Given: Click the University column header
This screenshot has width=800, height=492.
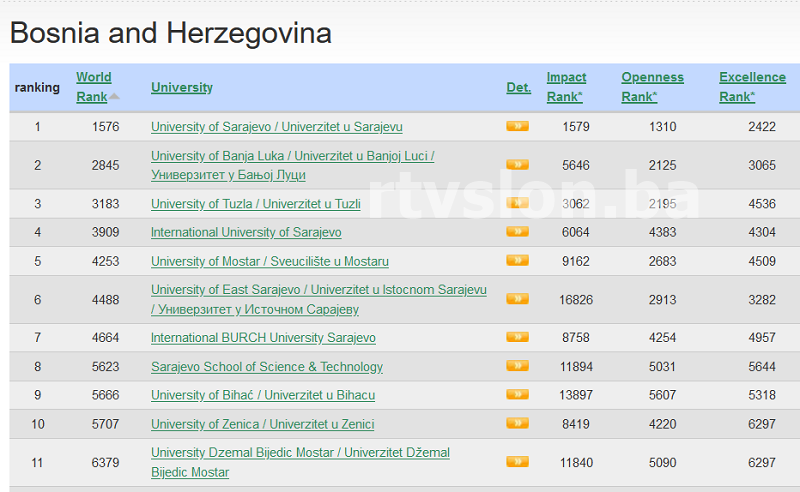Looking at the screenshot, I should pos(182,87).
